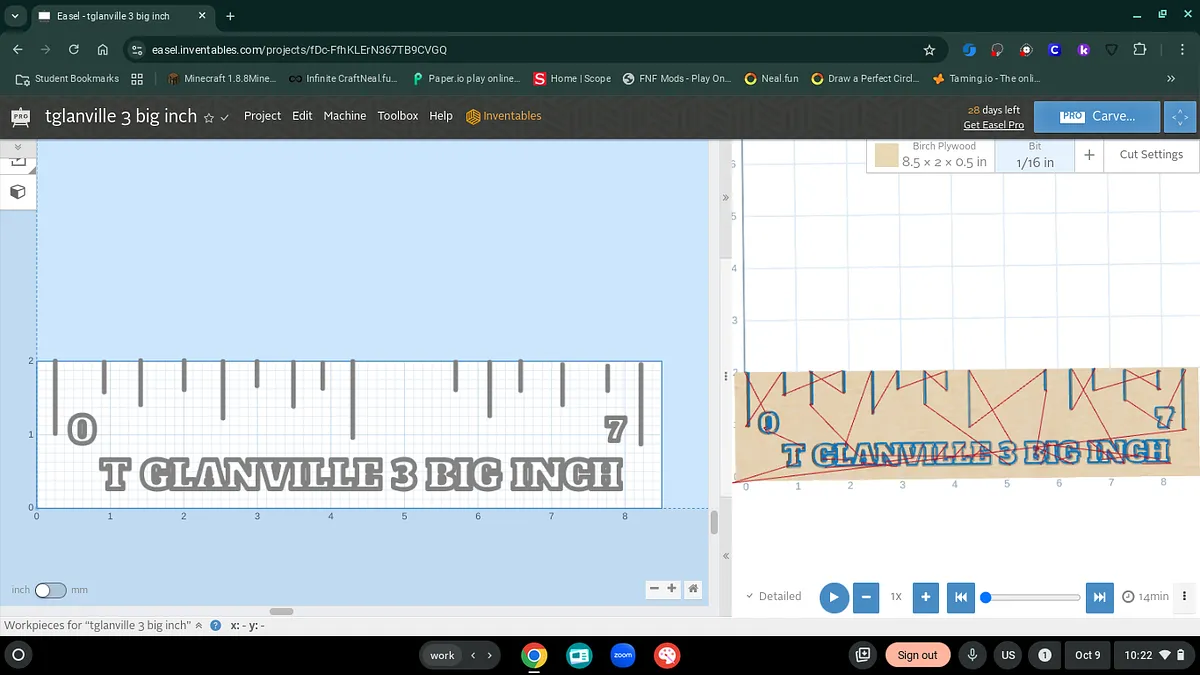Viewport: 1200px width, 675px height.
Task: Rewind simulation to the start
Action: coord(960,597)
